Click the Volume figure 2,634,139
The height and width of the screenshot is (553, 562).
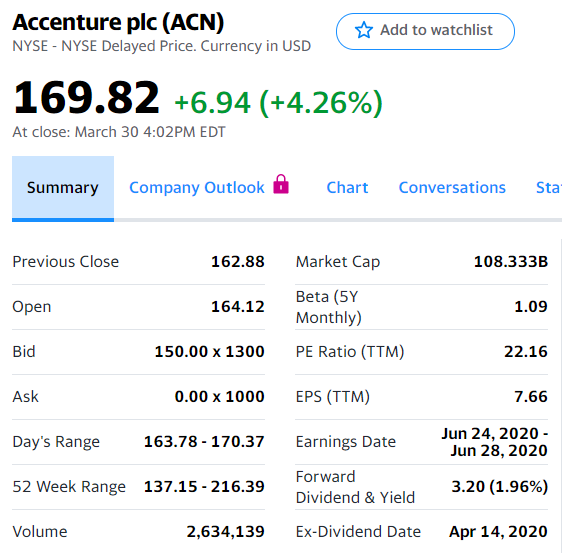[x=225, y=531]
